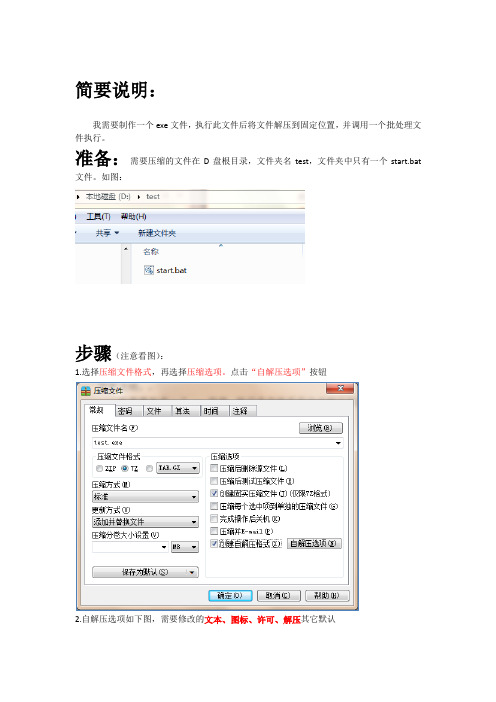Viewport: 496px width, 702px height.
Task: Check 压缩并E-mail option
Action: pyautogui.click(x=214, y=531)
